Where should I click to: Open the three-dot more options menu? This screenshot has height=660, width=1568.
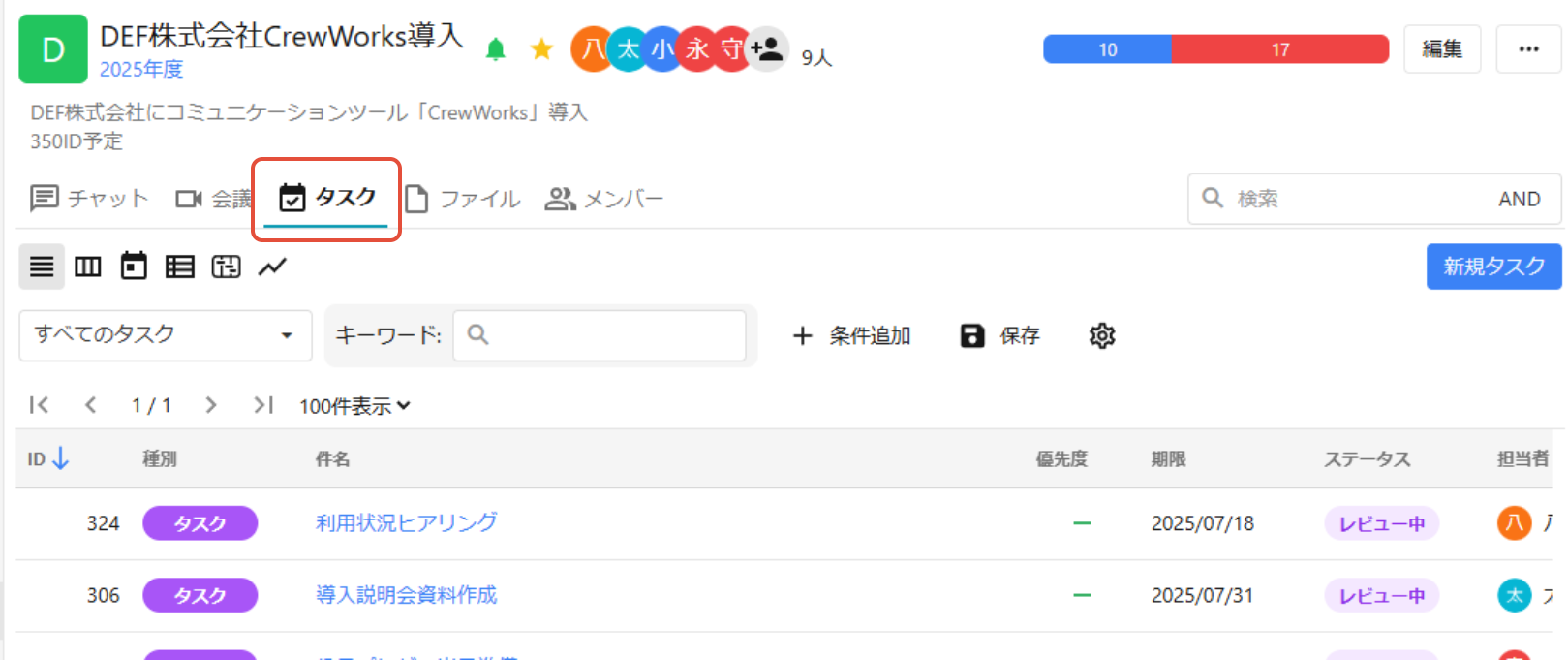pos(1529,49)
